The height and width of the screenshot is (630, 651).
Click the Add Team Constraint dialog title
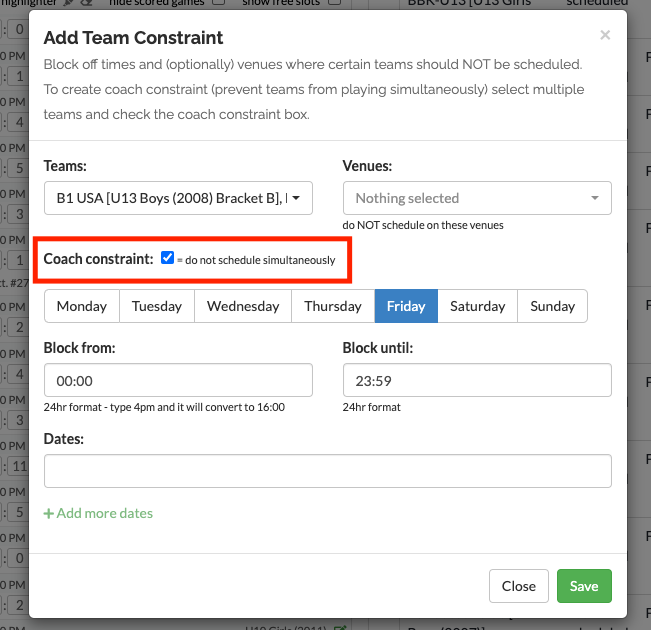click(x=134, y=38)
